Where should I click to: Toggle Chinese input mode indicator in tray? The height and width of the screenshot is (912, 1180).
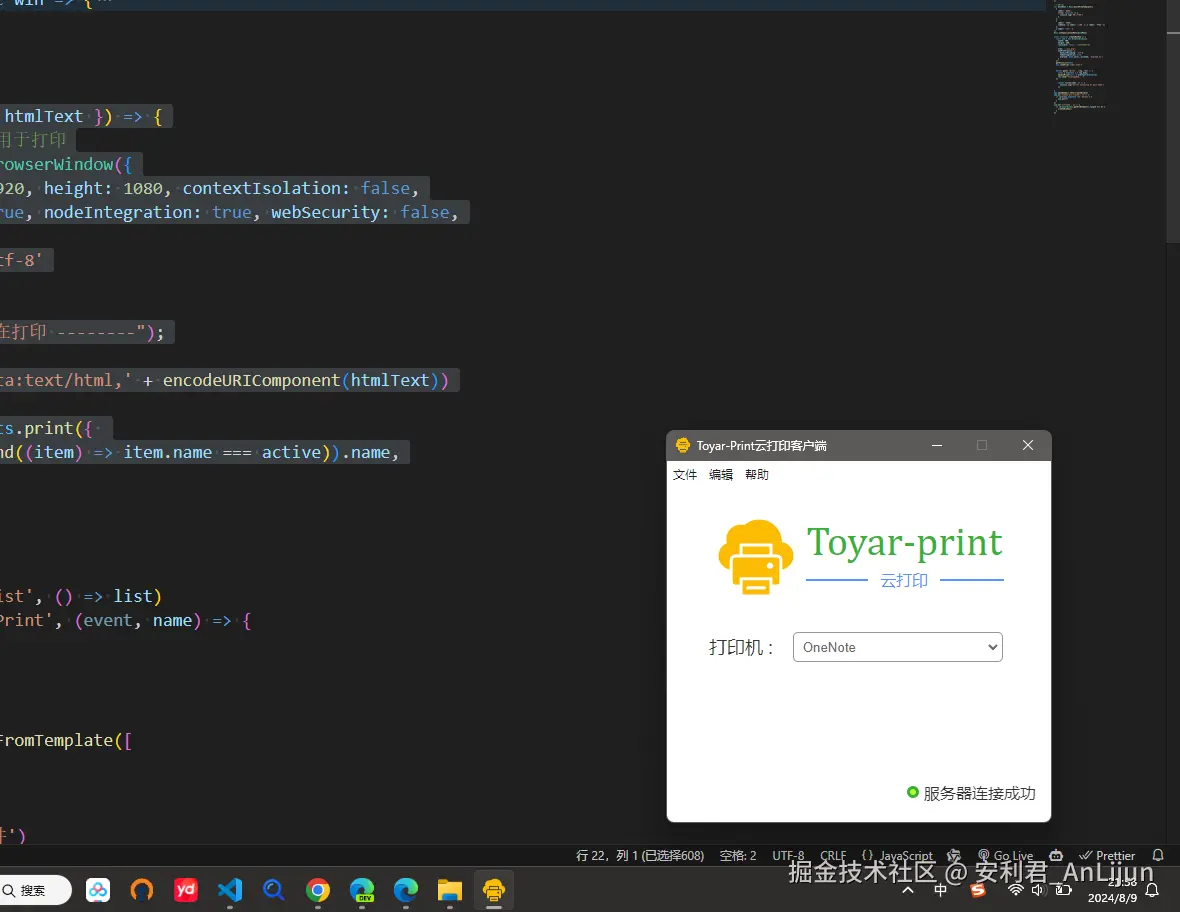941,890
